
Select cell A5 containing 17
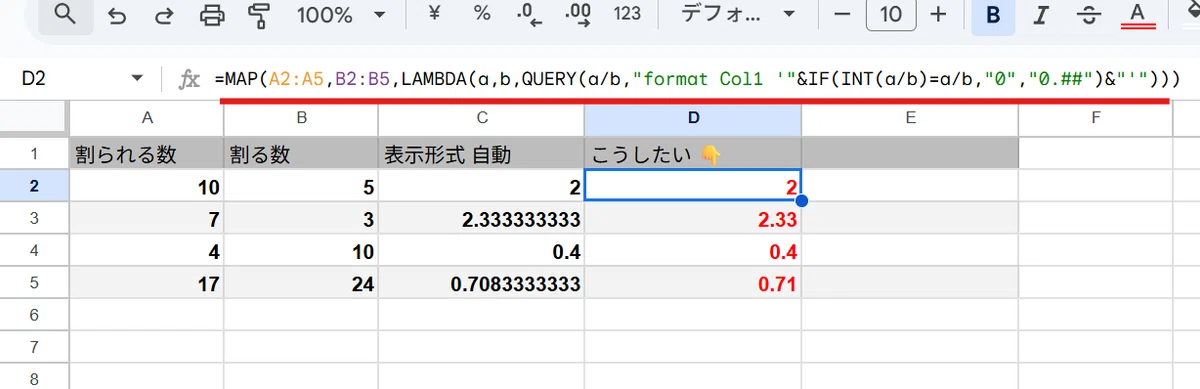coord(147,283)
